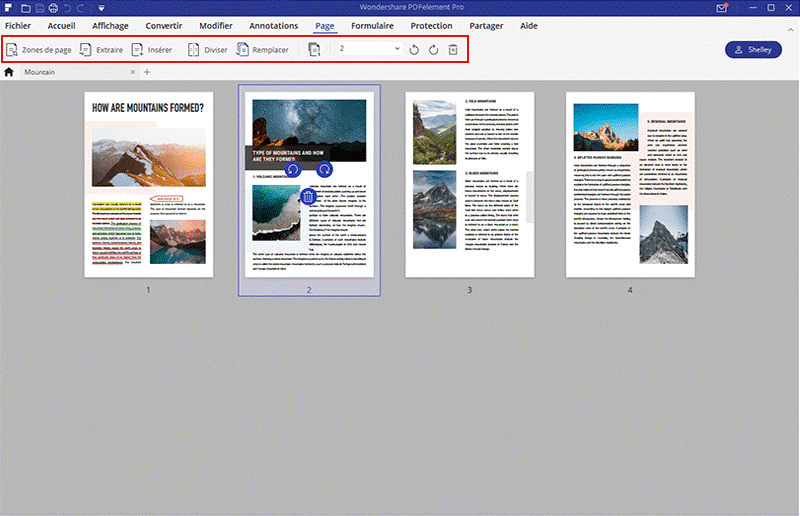
Task: Switch to the Protection tab
Action: pyautogui.click(x=432, y=26)
